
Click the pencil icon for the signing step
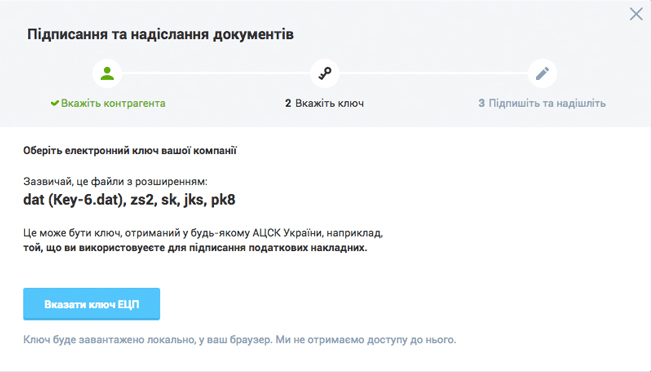[542, 73]
